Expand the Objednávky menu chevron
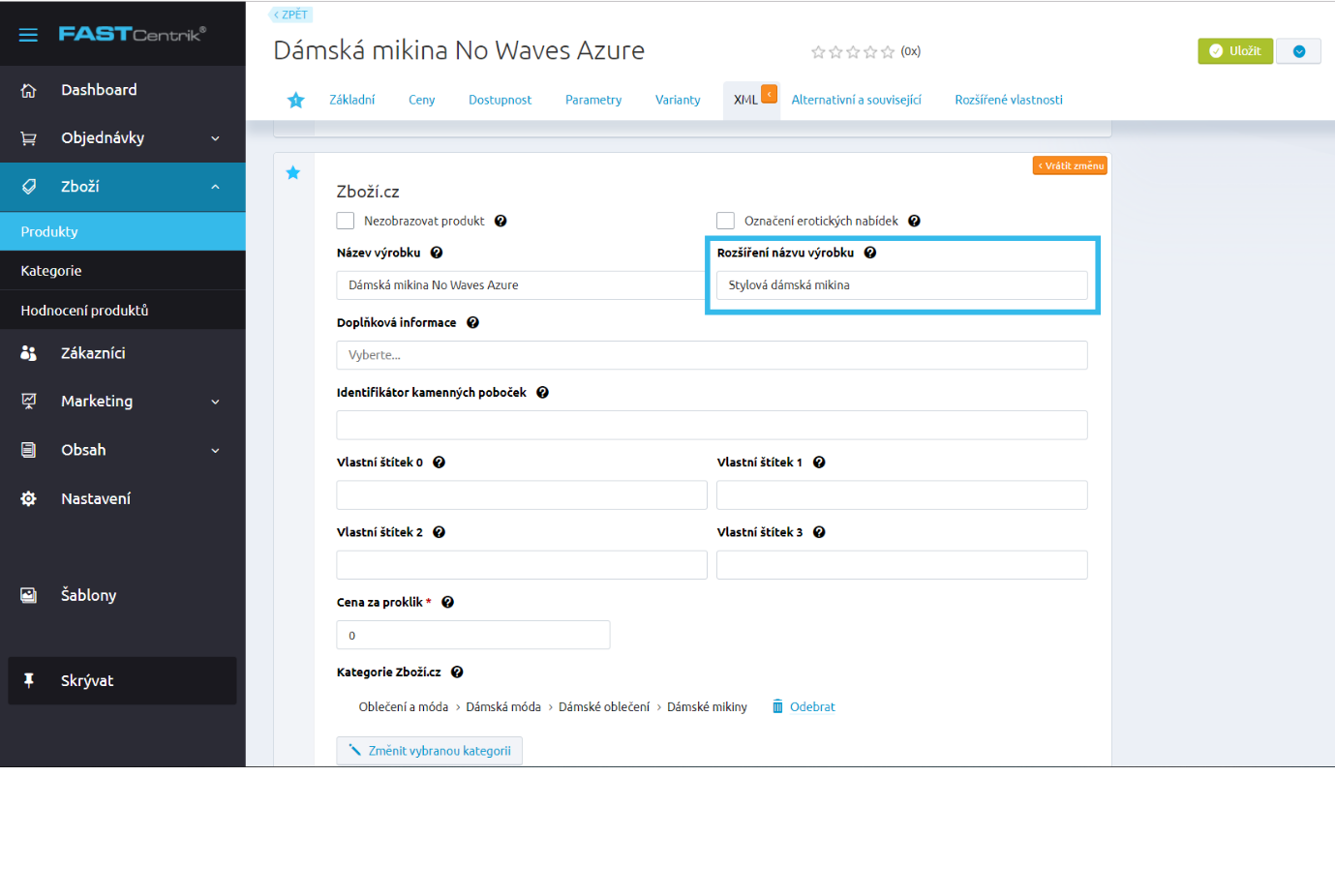The image size is (1335, 896). click(215, 138)
